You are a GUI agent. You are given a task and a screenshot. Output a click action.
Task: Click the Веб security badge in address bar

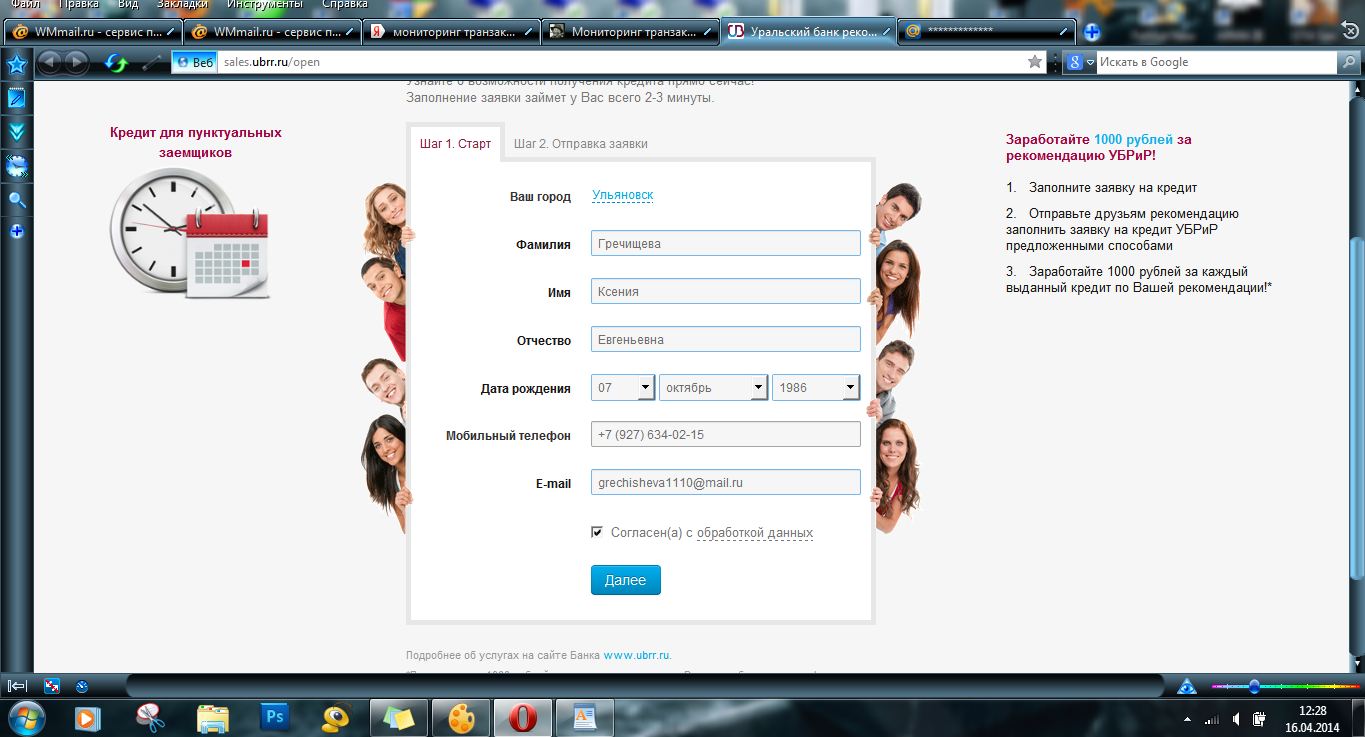194,62
